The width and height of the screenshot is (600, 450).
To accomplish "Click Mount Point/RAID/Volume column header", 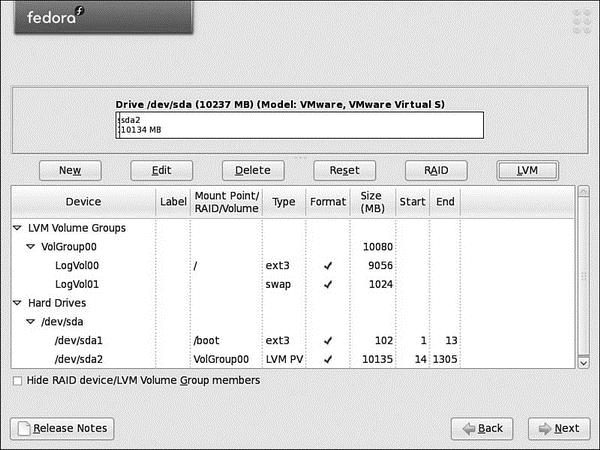I will (227, 202).
